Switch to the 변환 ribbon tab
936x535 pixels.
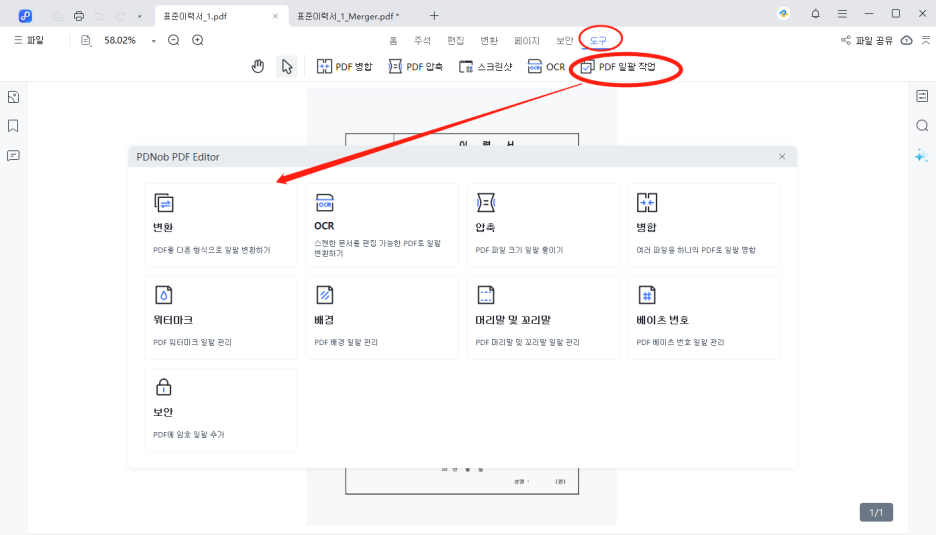pyautogui.click(x=489, y=41)
